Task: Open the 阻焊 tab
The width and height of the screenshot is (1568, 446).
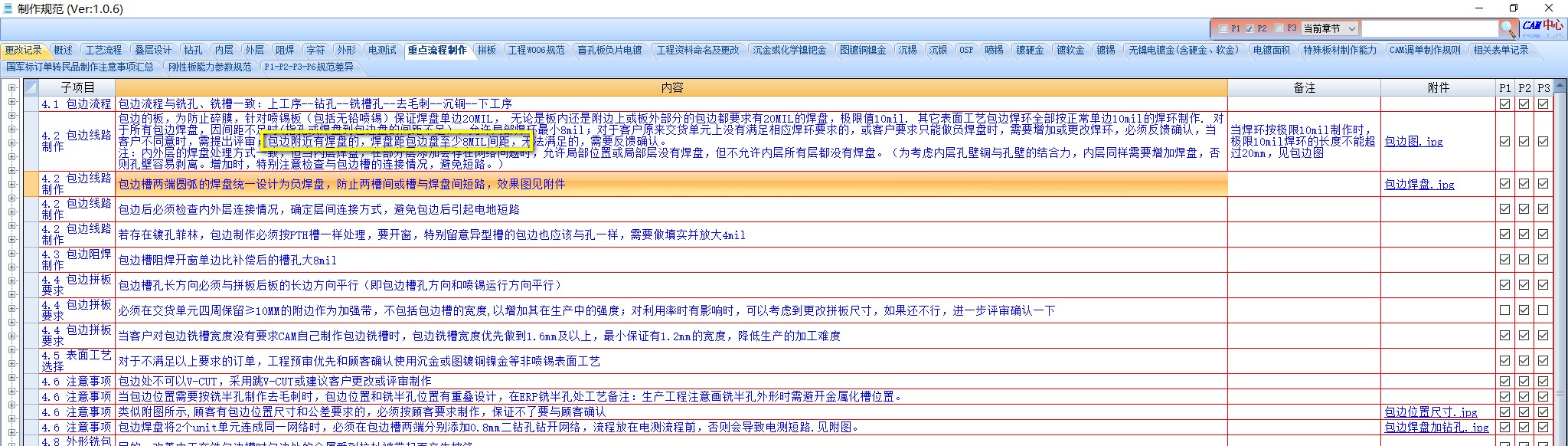Action: [x=286, y=50]
